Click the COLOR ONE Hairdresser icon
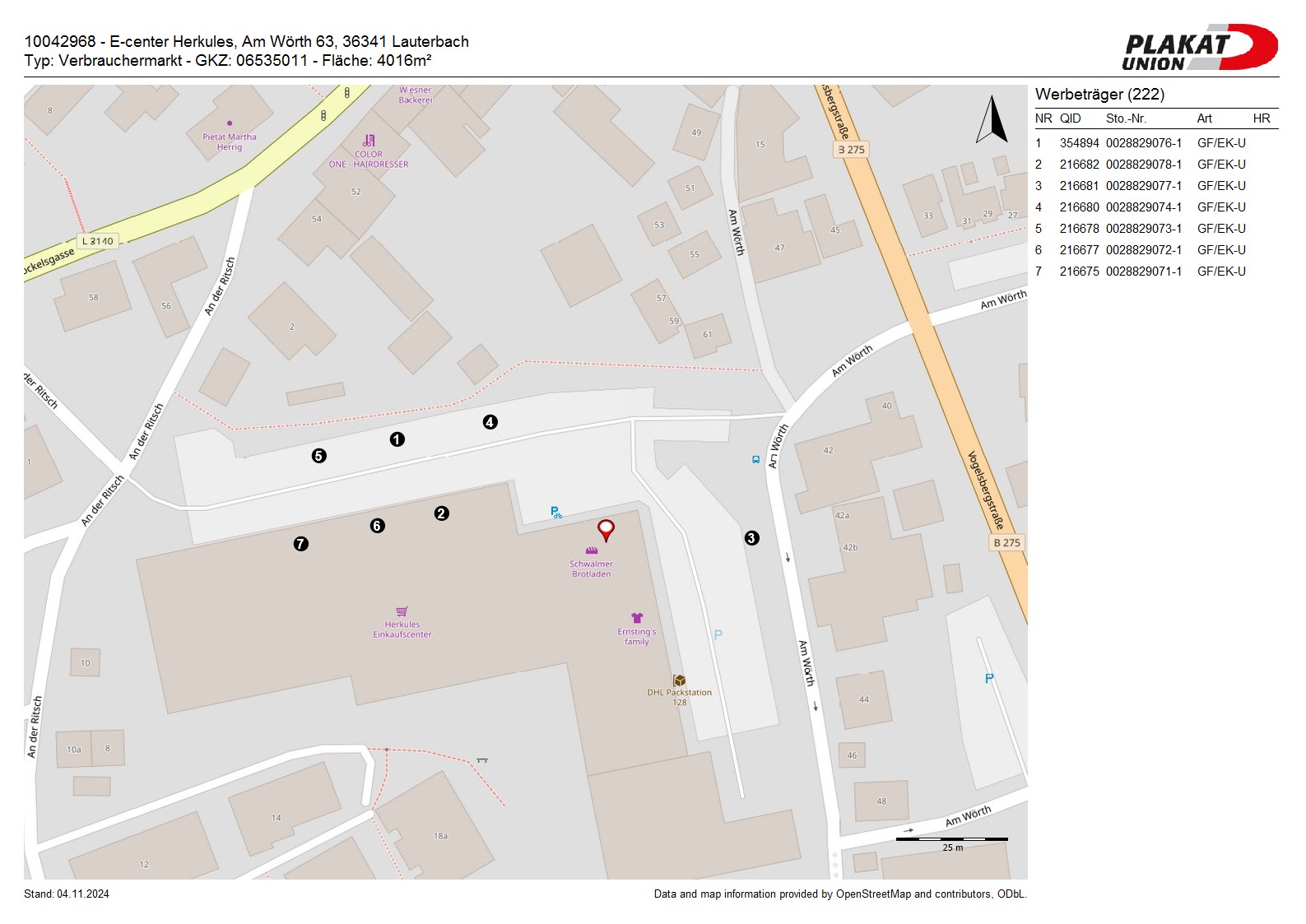Image resolution: width=1306 pixels, height=924 pixels. 369,141
